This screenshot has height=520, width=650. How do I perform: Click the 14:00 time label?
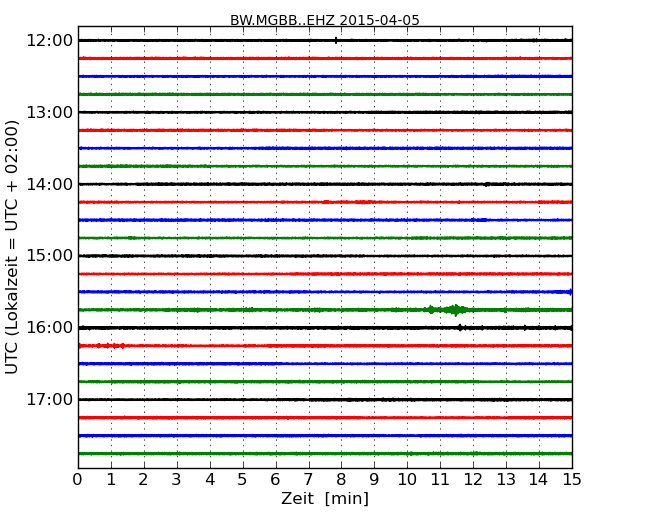49,184
